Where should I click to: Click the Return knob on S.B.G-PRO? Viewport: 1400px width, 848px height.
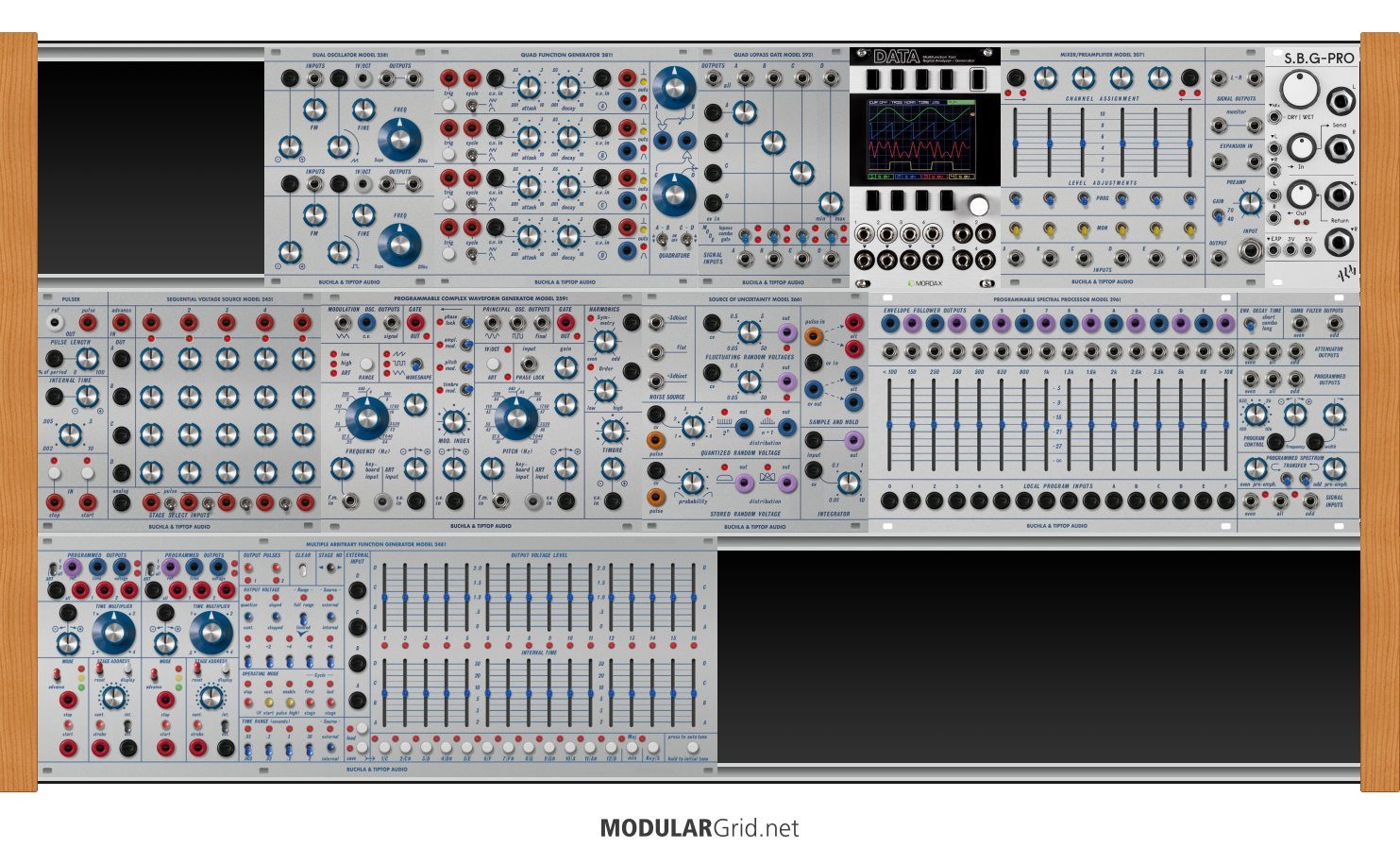coord(1302,195)
